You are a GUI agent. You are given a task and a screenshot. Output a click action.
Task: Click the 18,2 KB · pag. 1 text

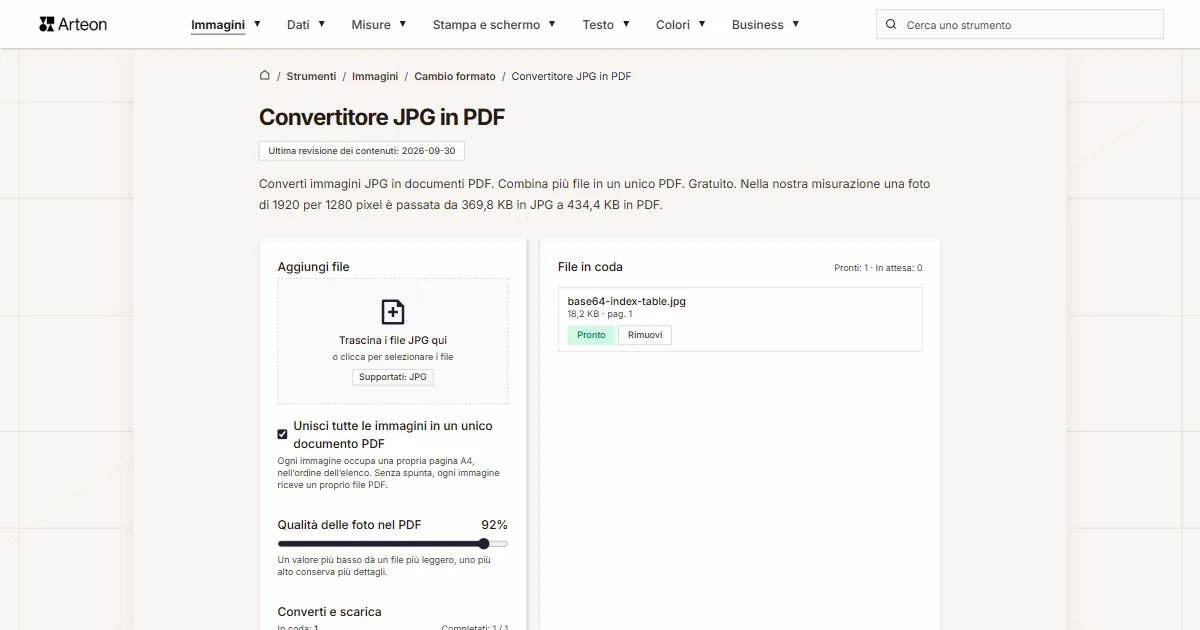click(600, 314)
